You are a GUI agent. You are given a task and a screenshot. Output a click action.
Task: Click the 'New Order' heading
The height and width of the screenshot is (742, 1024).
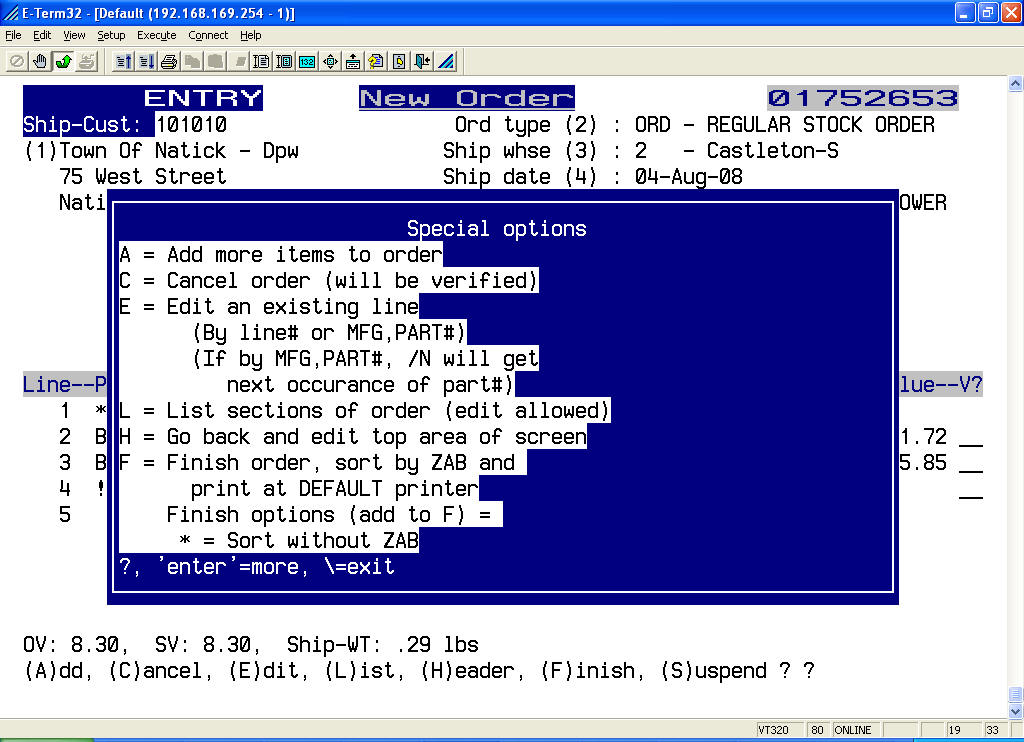(x=466, y=98)
